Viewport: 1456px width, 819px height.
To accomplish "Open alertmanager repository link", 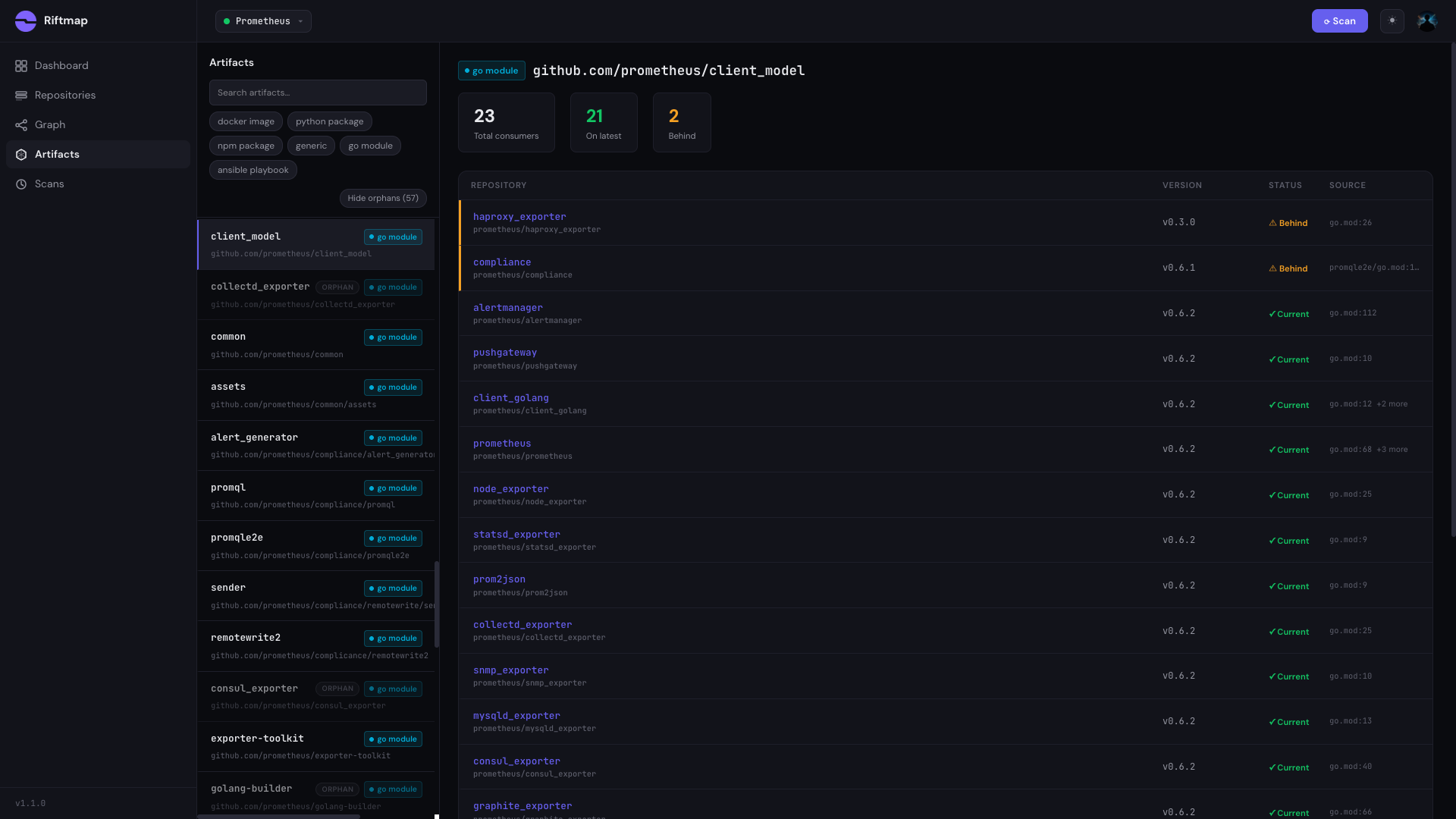I will pos(508,308).
